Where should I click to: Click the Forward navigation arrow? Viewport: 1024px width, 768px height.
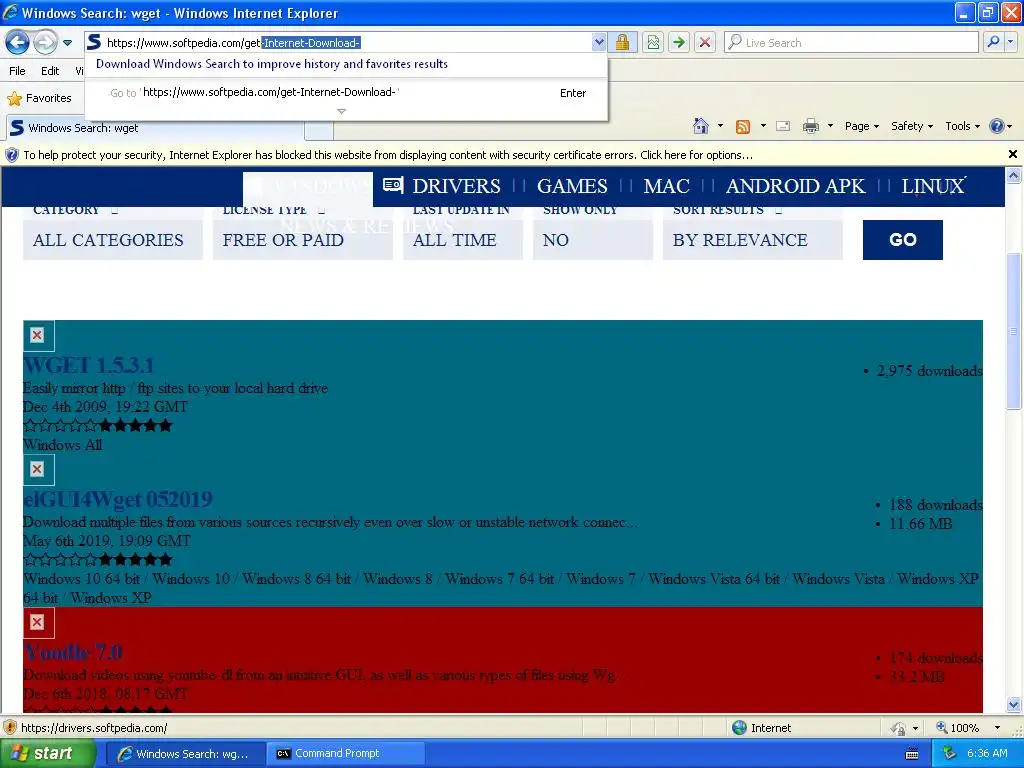click(x=44, y=43)
